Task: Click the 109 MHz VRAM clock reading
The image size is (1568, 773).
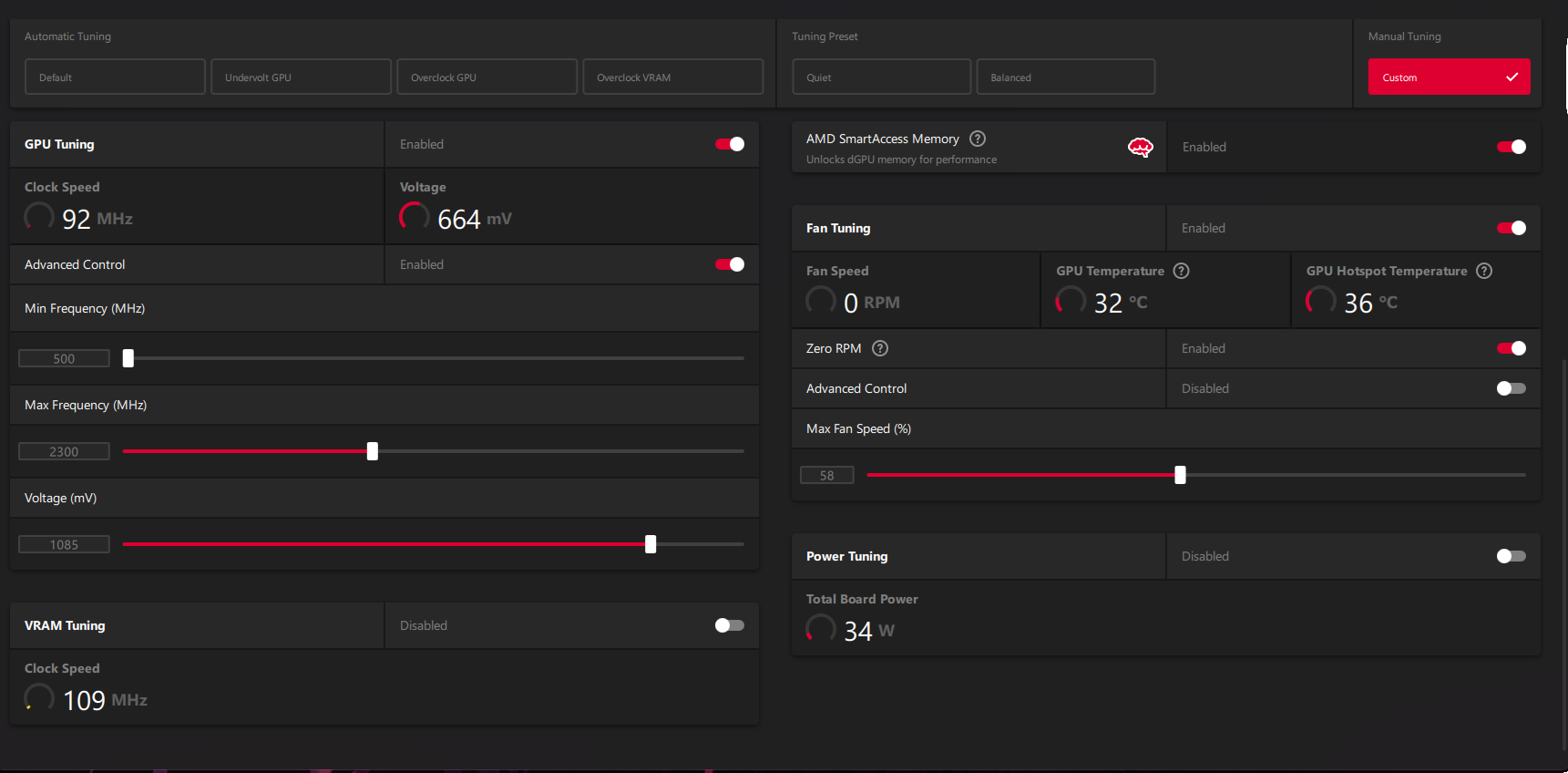Action: [x=105, y=700]
